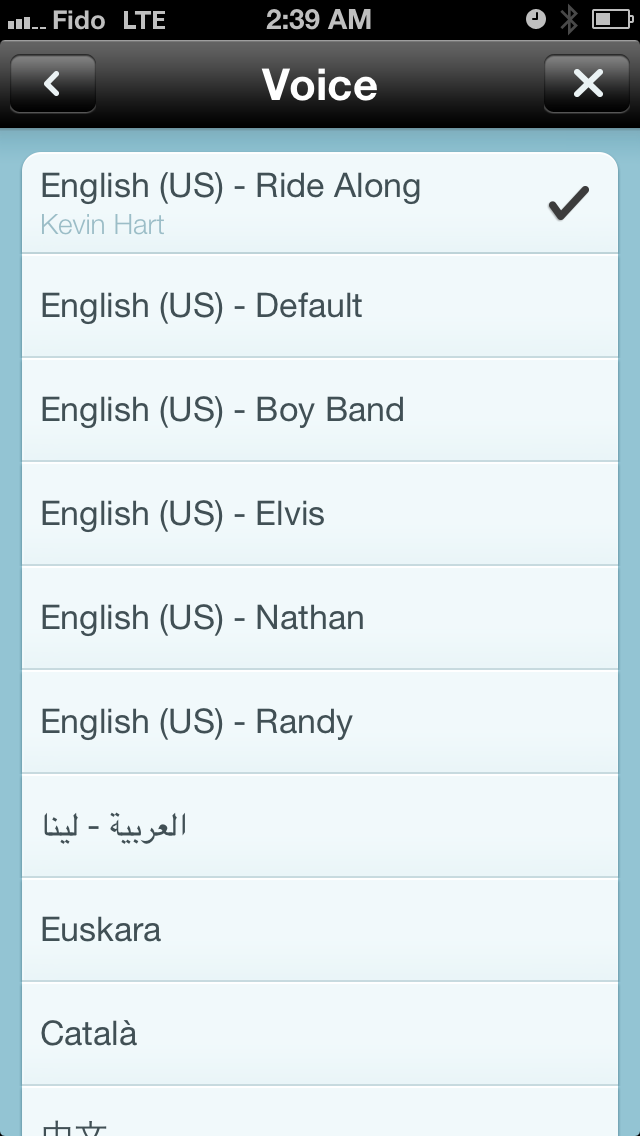
Task: Tap the checkmark beside Ride Along
Action: pyautogui.click(x=566, y=201)
